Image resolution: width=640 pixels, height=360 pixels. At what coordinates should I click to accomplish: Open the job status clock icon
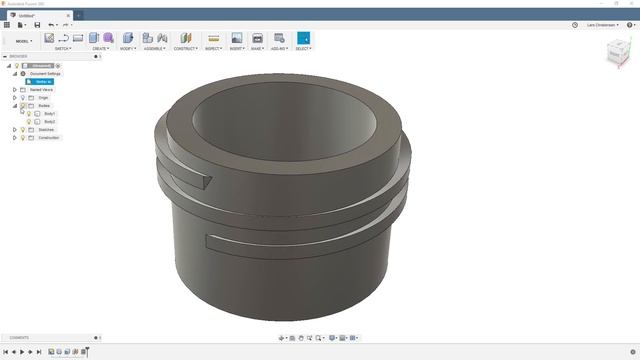(x=575, y=25)
